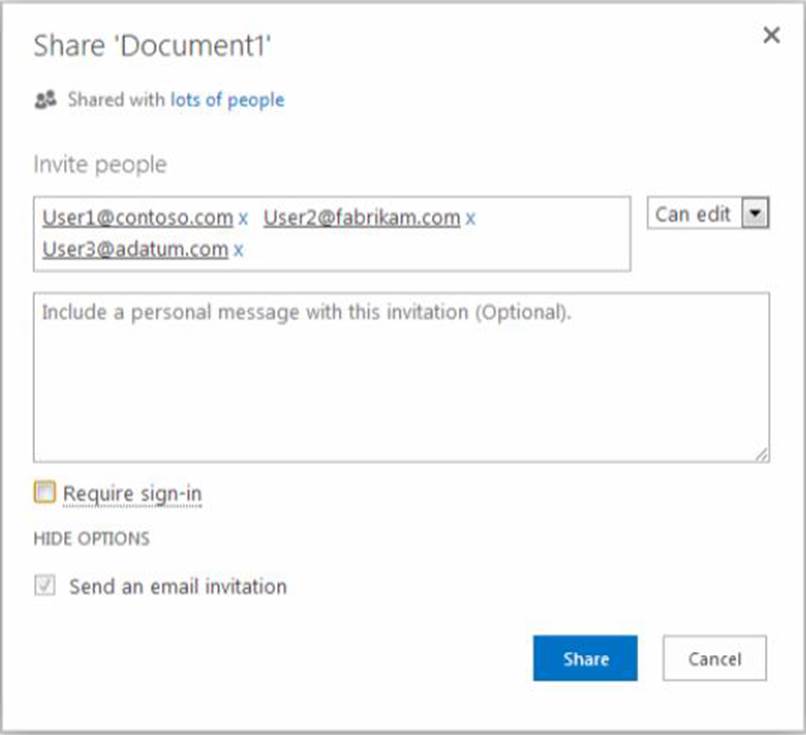Focus the personal message text box
This screenshot has height=735, width=806.
(400, 380)
